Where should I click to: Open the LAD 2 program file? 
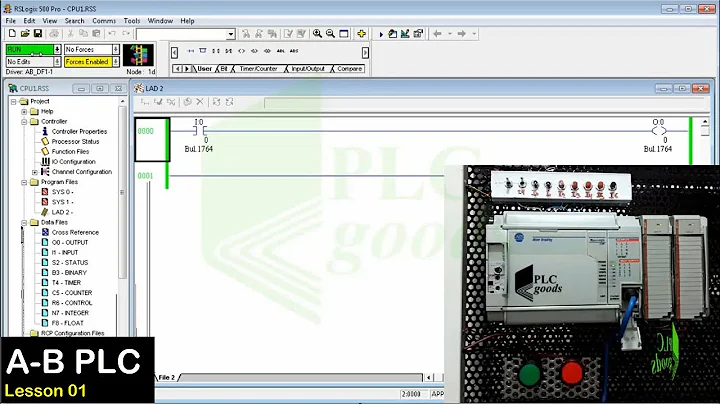coord(62,212)
